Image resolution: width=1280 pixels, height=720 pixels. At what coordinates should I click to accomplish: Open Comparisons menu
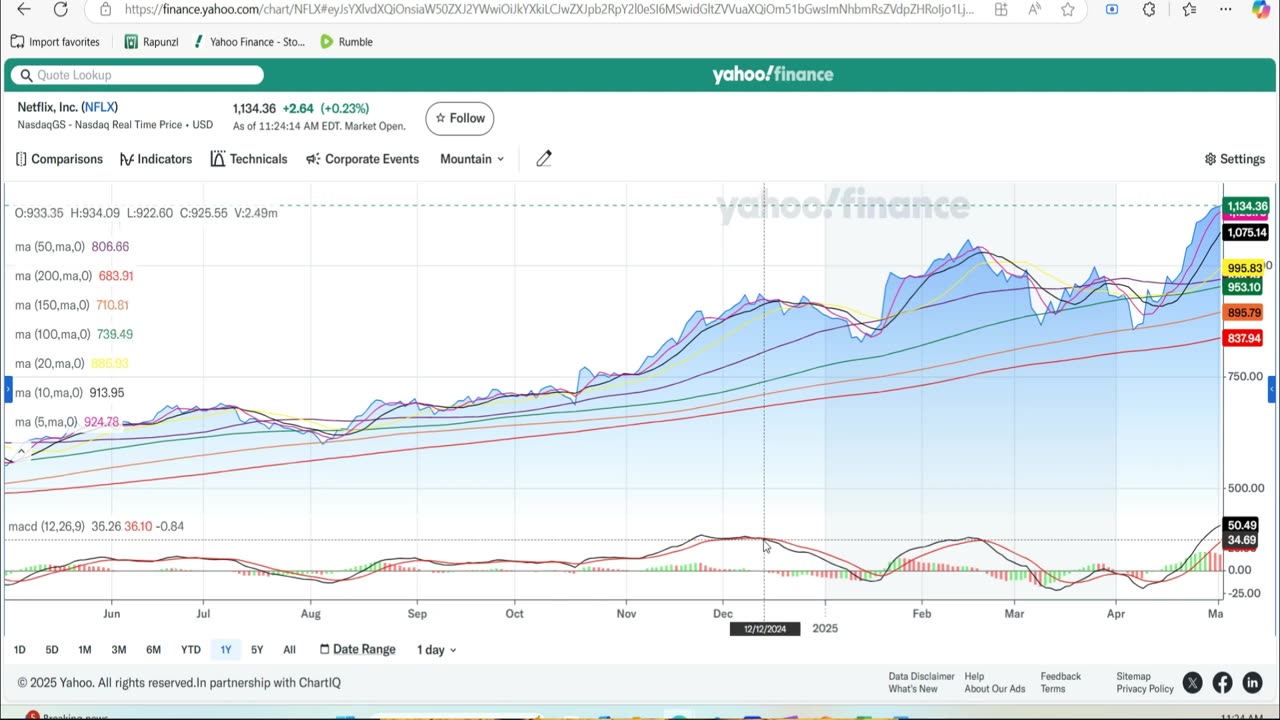tap(59, 159)
